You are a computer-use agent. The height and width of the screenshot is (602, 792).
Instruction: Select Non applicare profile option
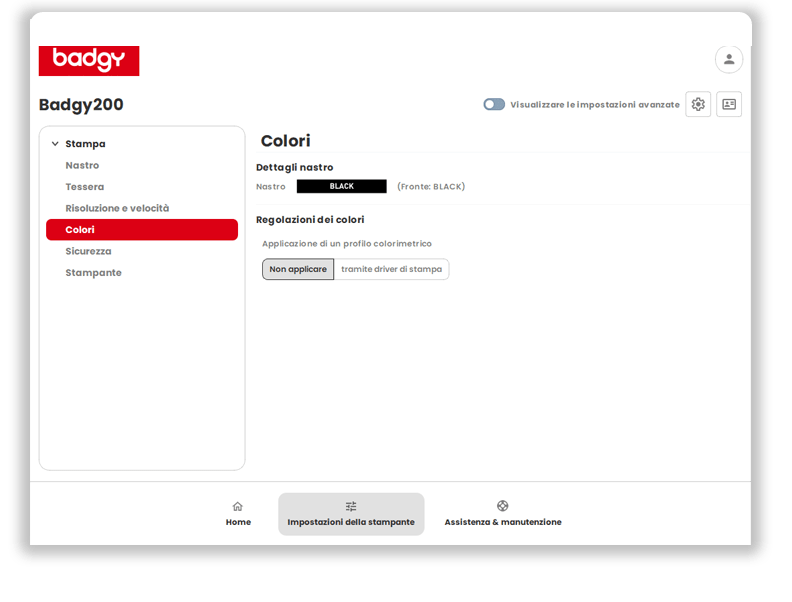click(298, 269)
